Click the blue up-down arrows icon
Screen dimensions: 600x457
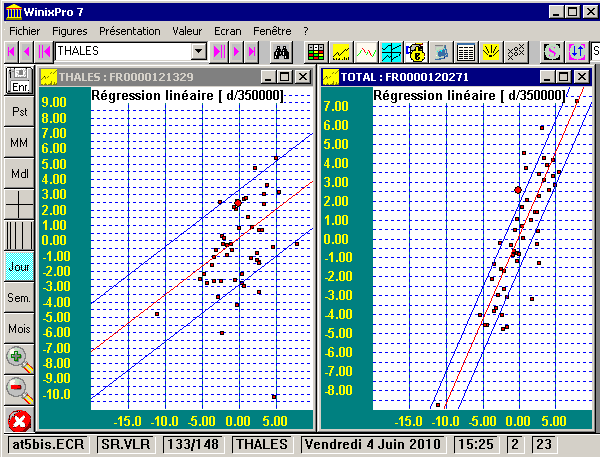coord(577,52)
